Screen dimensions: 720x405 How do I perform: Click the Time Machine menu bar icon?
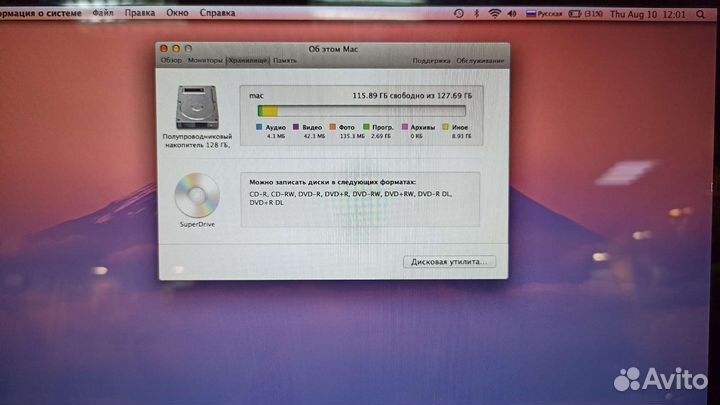458,14
